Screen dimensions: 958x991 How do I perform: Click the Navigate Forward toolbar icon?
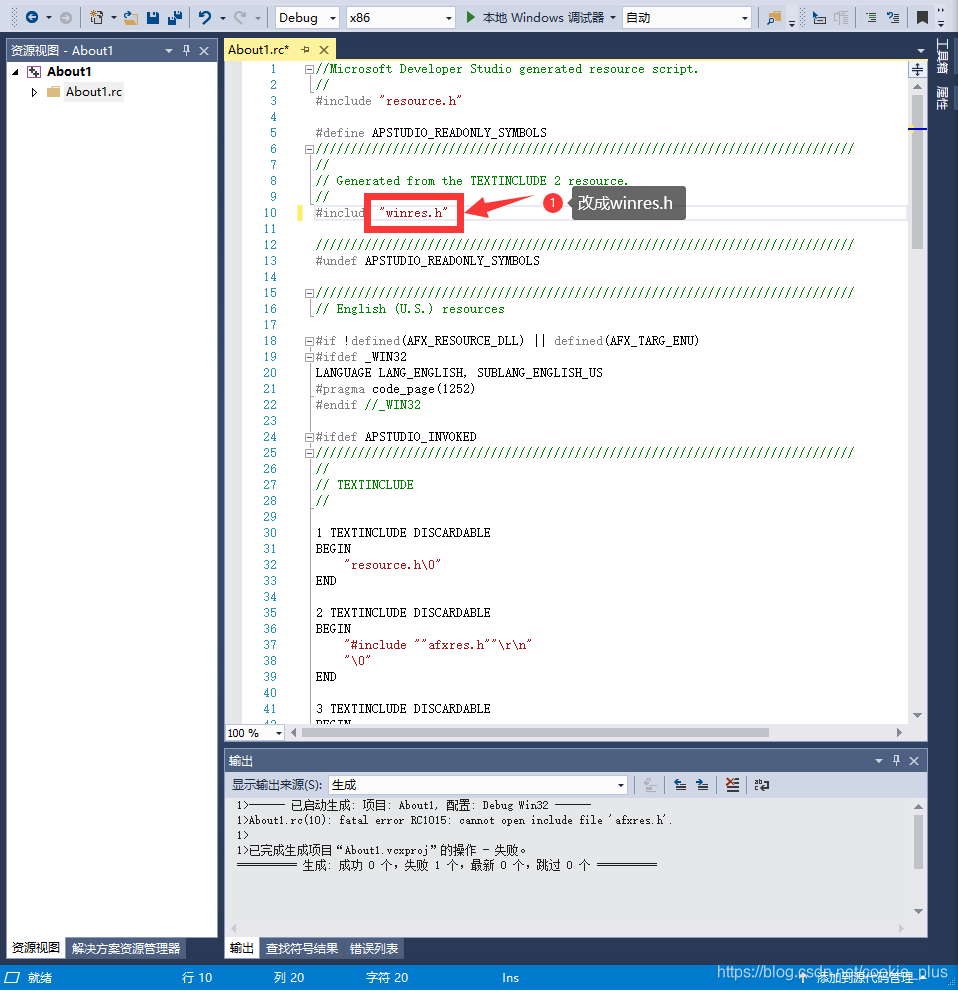pyautogui.click(x=66, y=18)
